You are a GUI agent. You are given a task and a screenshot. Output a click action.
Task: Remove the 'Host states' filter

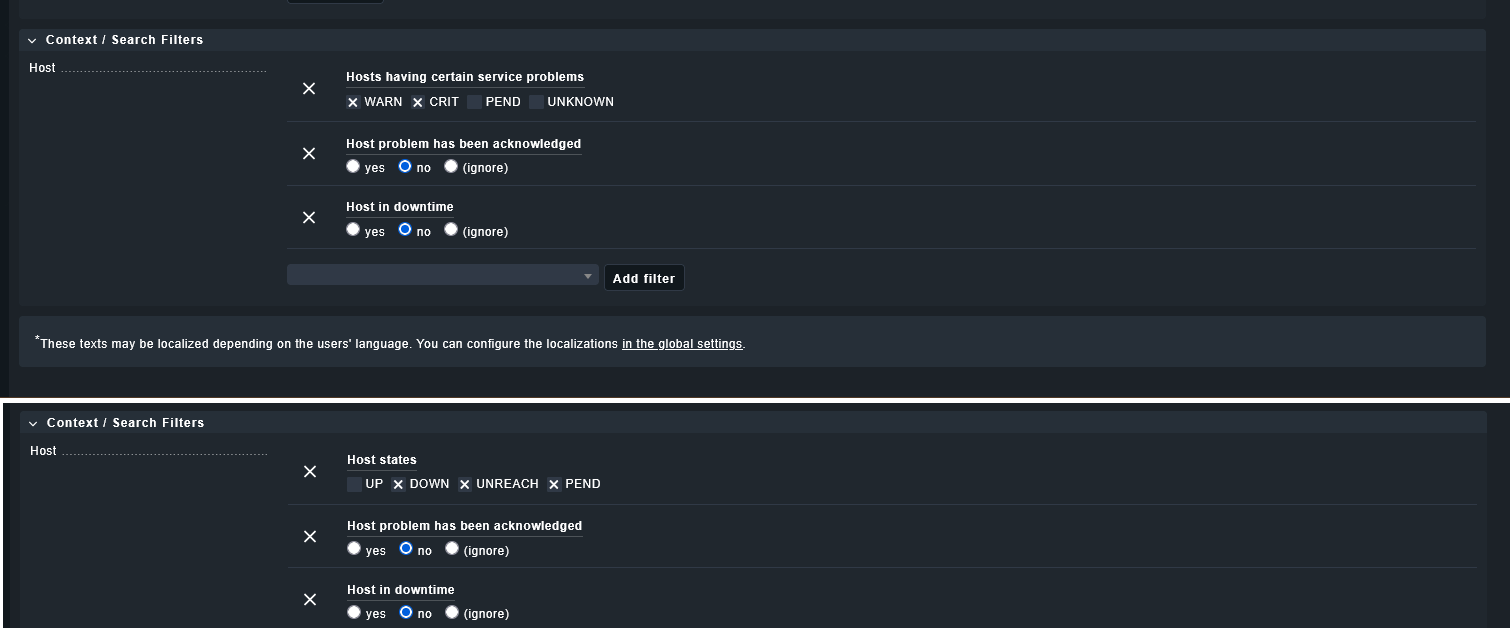[310, 472]
